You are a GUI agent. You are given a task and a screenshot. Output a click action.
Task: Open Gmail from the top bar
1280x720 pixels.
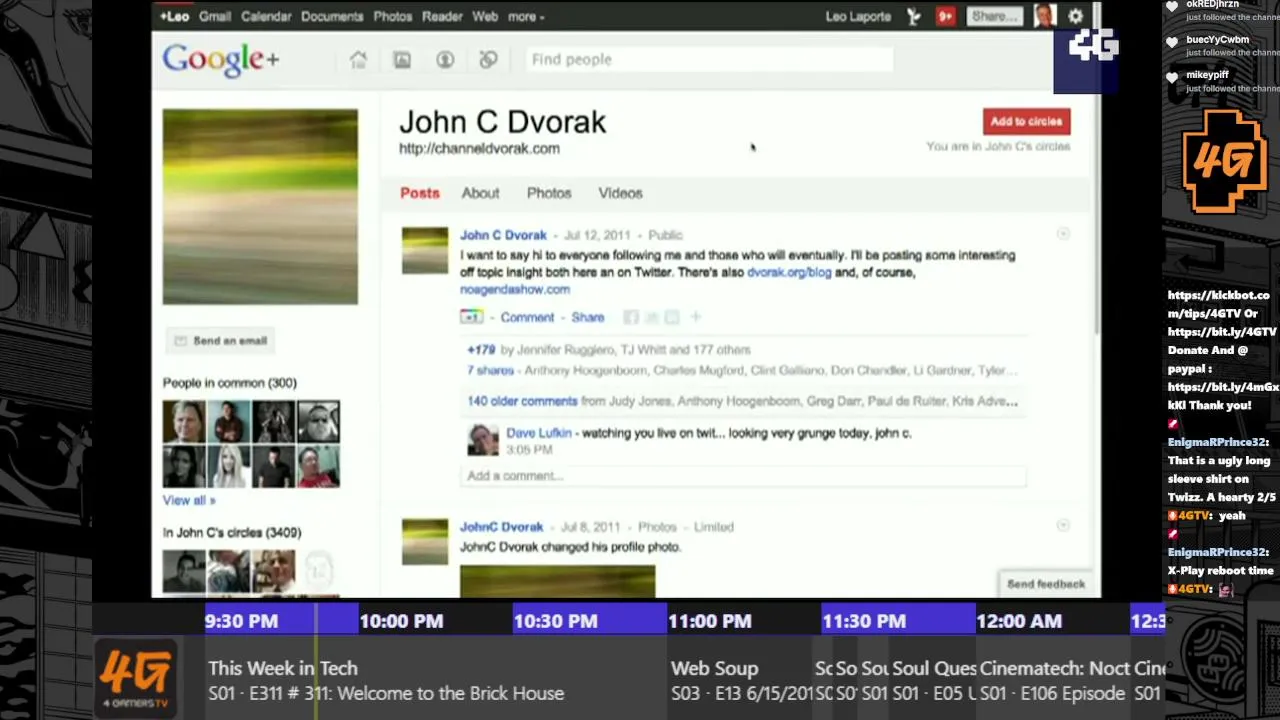click(215, 16)
